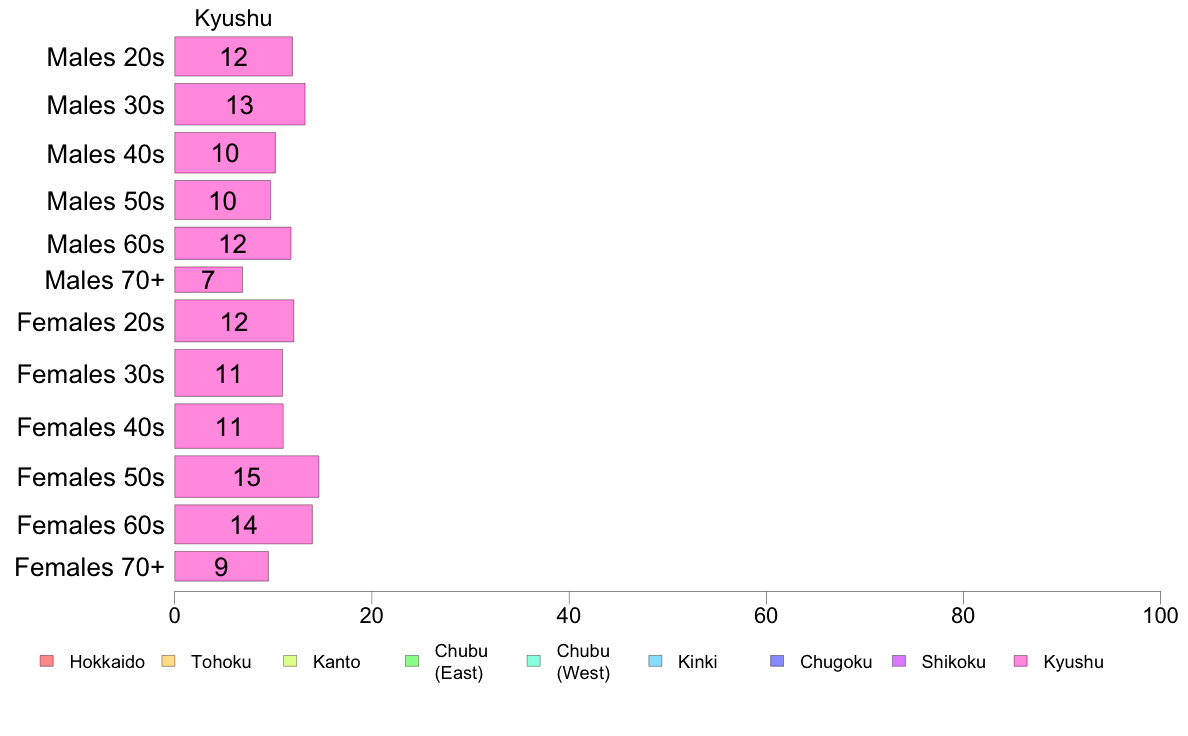
Task: Click the Males 20s bar
Action: 233,57
